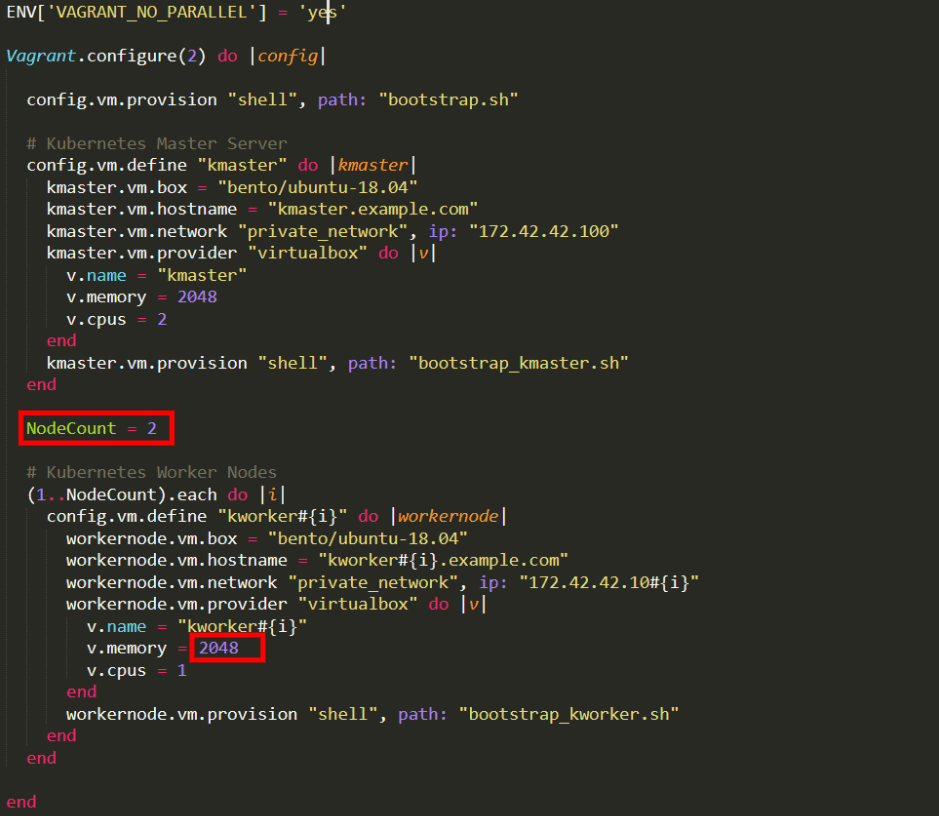Click the "172.42.42.10#{i}" IP string

coord(609,582)
